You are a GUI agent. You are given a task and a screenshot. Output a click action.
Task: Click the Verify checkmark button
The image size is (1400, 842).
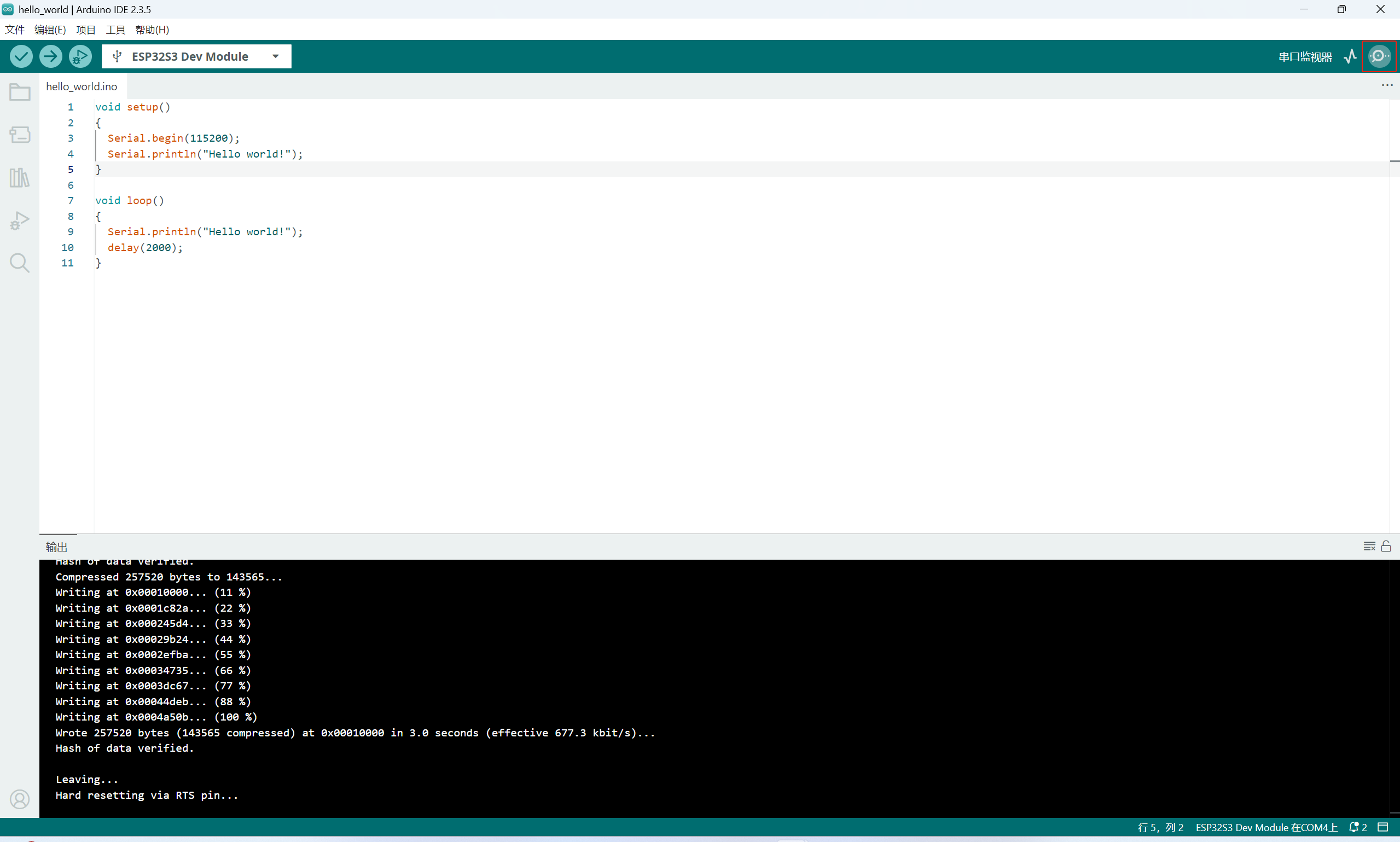(21, 56)
